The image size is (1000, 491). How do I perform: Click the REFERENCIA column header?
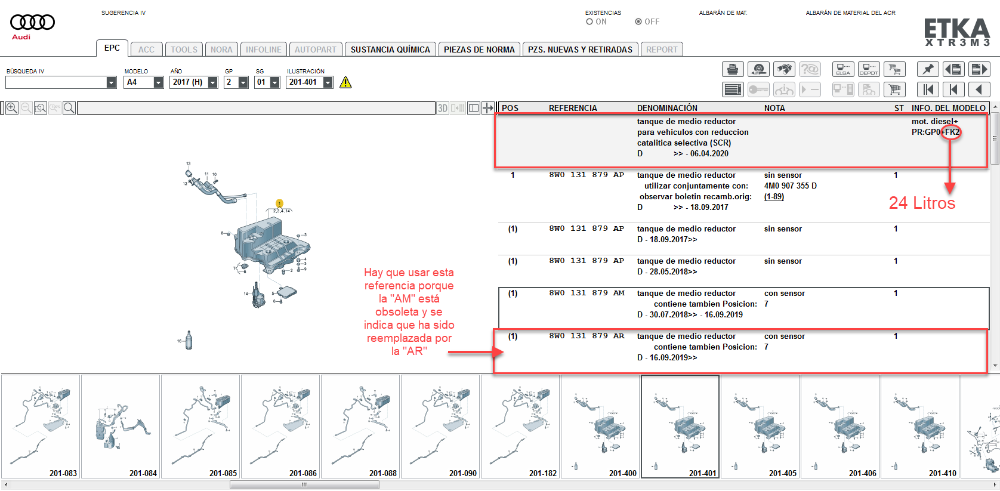click(573, 107)
